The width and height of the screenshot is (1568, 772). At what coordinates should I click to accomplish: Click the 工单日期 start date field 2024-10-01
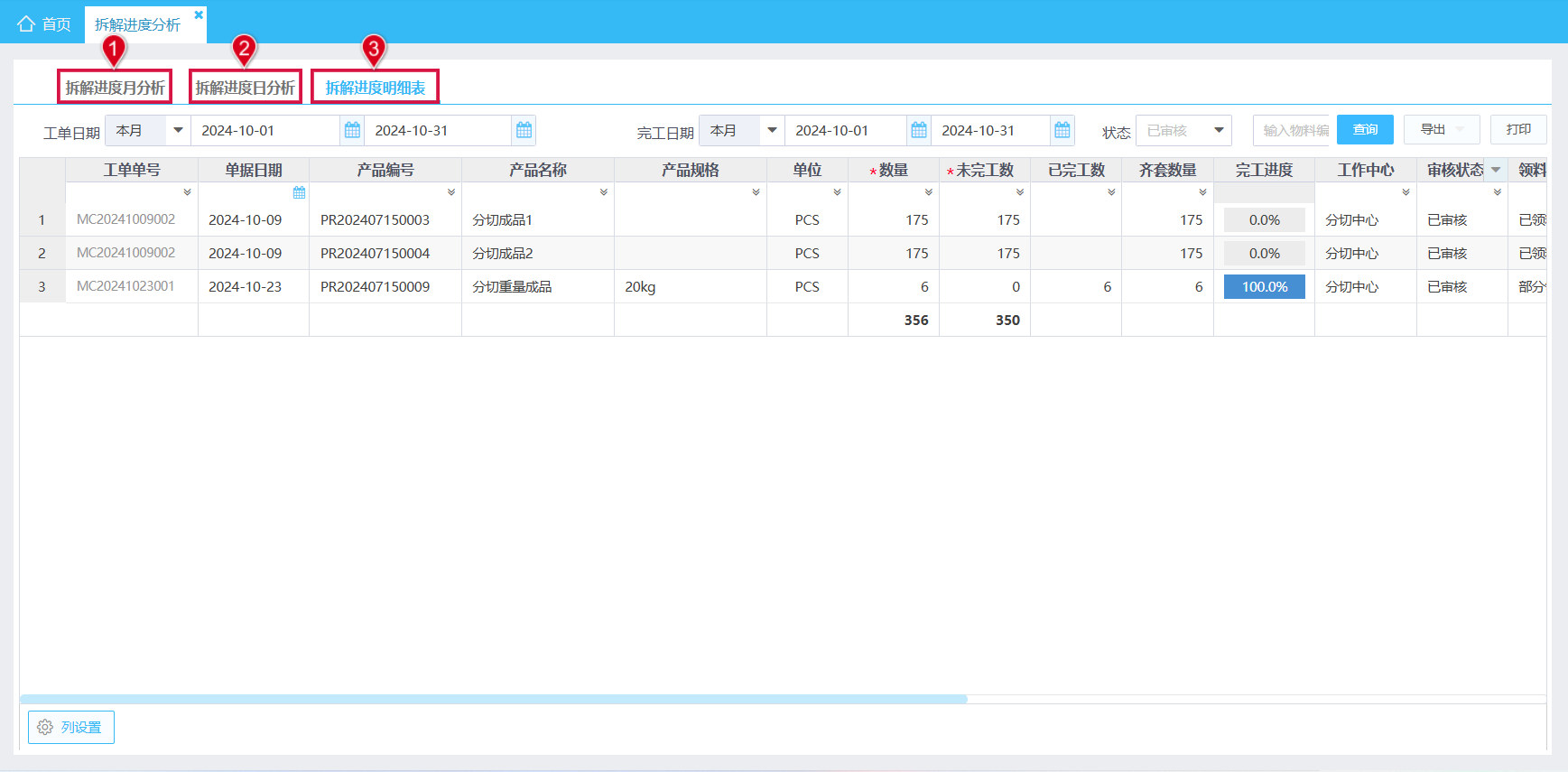(x=265, y=130)
